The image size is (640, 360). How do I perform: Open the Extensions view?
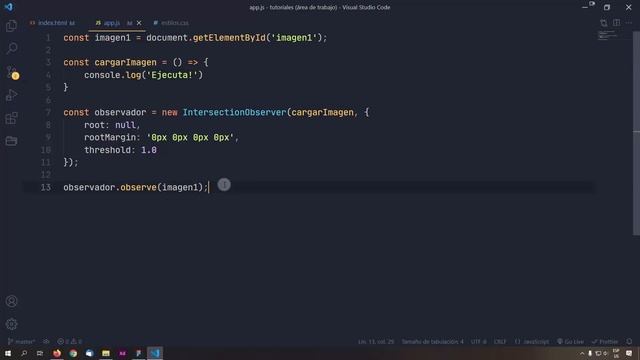11,118
